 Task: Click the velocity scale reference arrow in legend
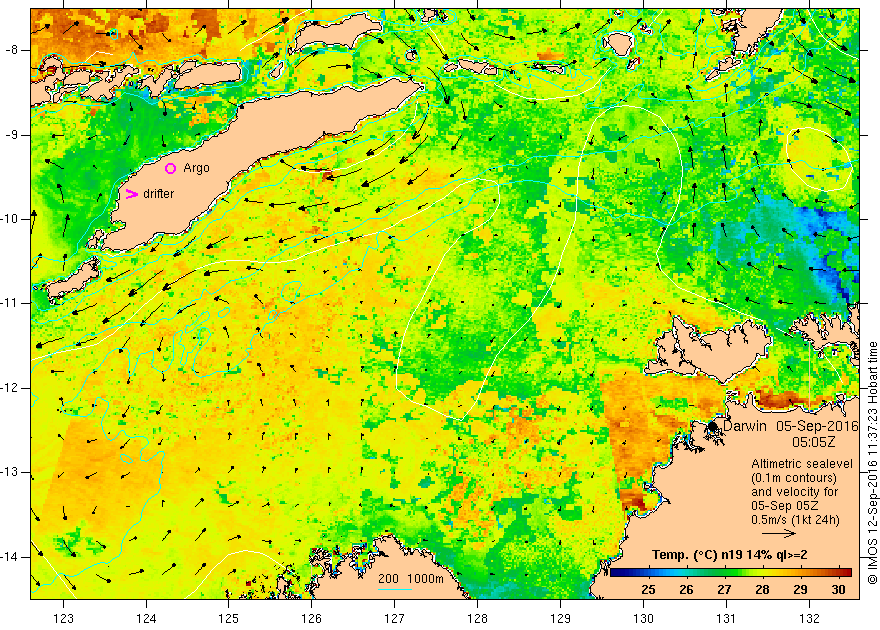pos(779,534)
